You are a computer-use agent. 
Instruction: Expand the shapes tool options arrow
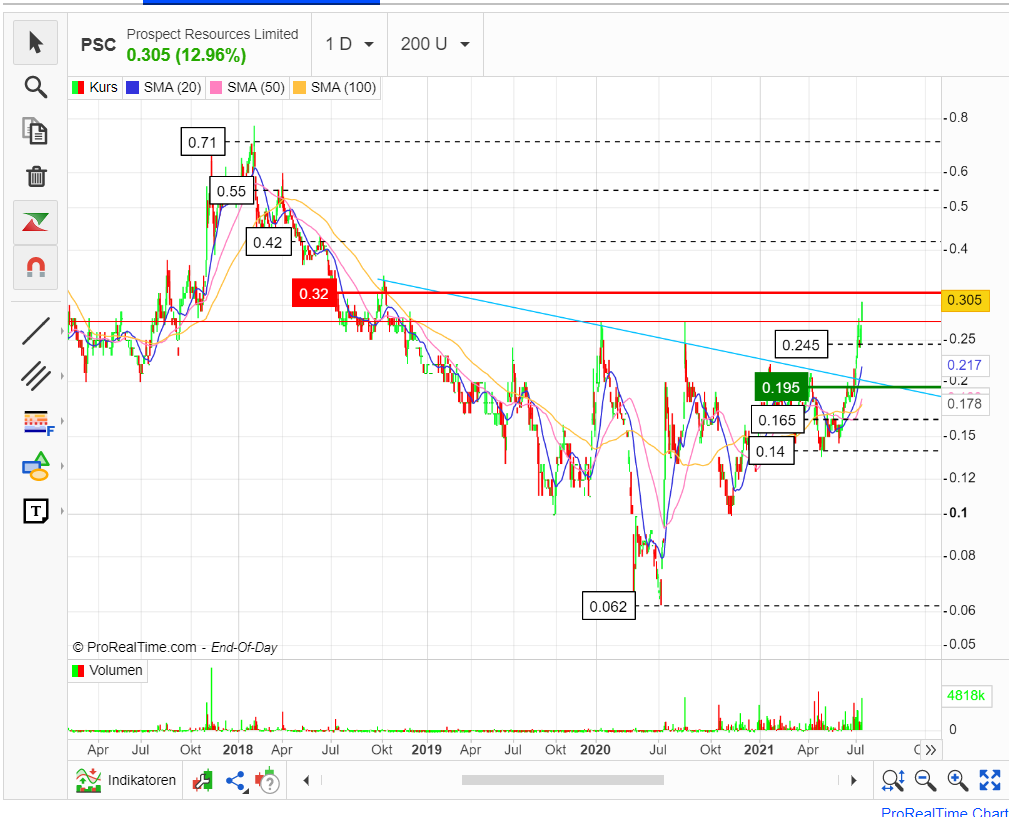(x=60, y=467)
